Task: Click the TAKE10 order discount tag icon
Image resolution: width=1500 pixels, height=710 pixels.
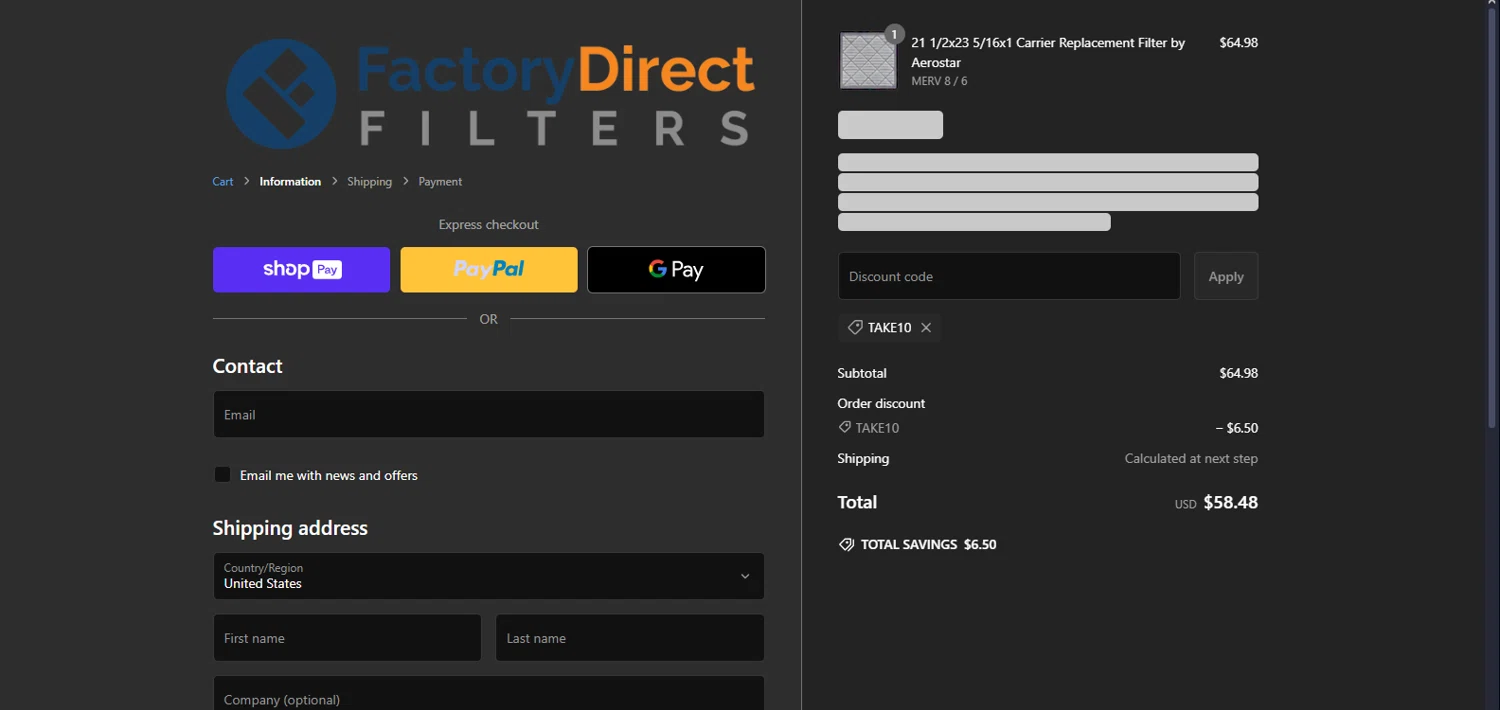Action: (x=845, y=428)
